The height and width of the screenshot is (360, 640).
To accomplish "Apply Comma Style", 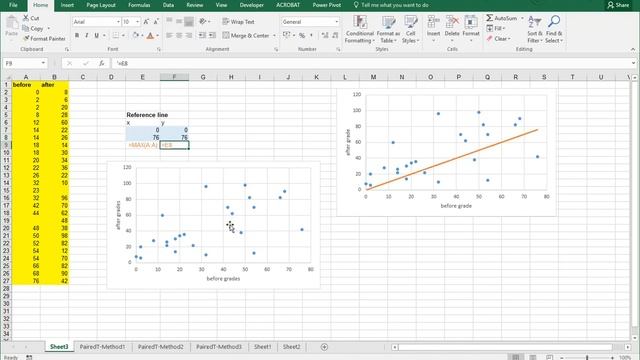I will [311, 36].
